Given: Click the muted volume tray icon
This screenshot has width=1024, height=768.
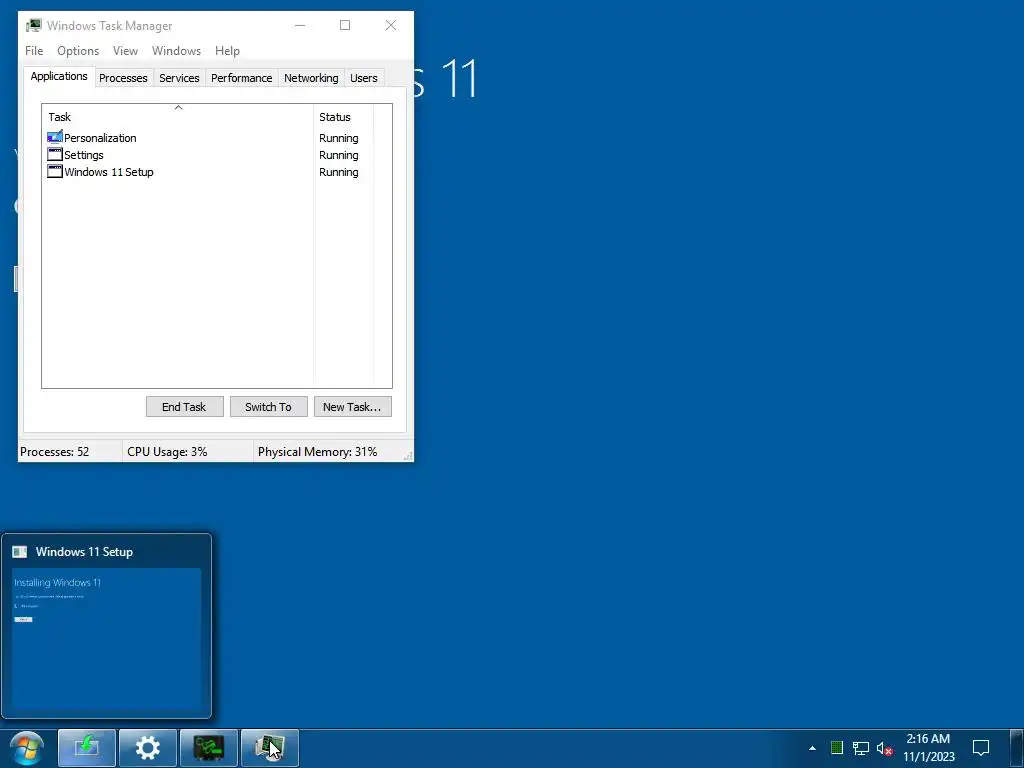Looking at the screenshot, I should [x=884, y=748].
